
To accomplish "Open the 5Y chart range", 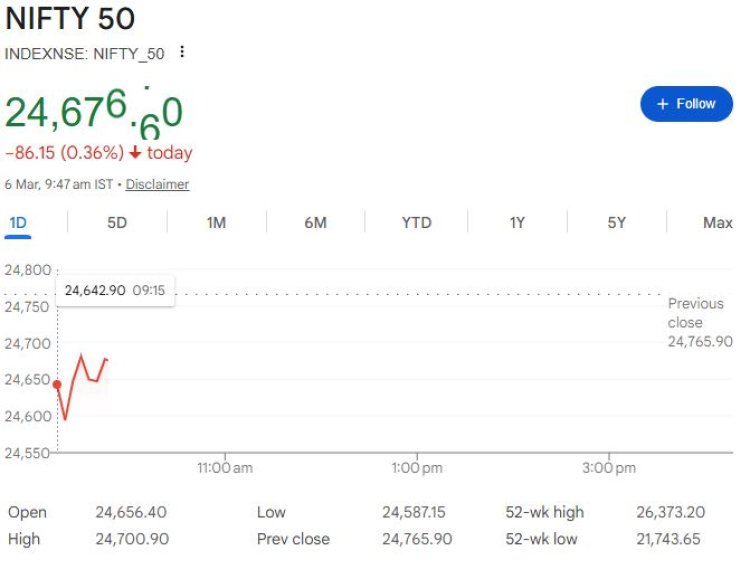I will pyautogui.click(x=616, y=223).
